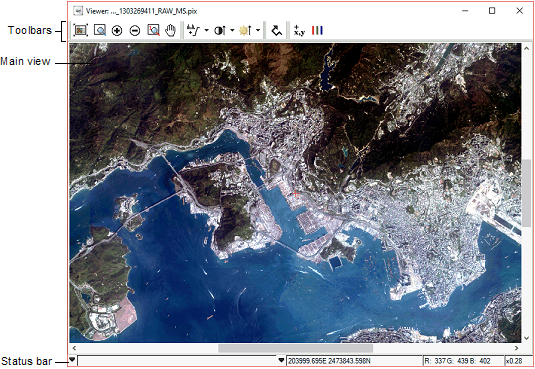This screenshot has width=535, height=369.
Task: Expand the contrast dropdown arrow
Action: click(232, 30)
